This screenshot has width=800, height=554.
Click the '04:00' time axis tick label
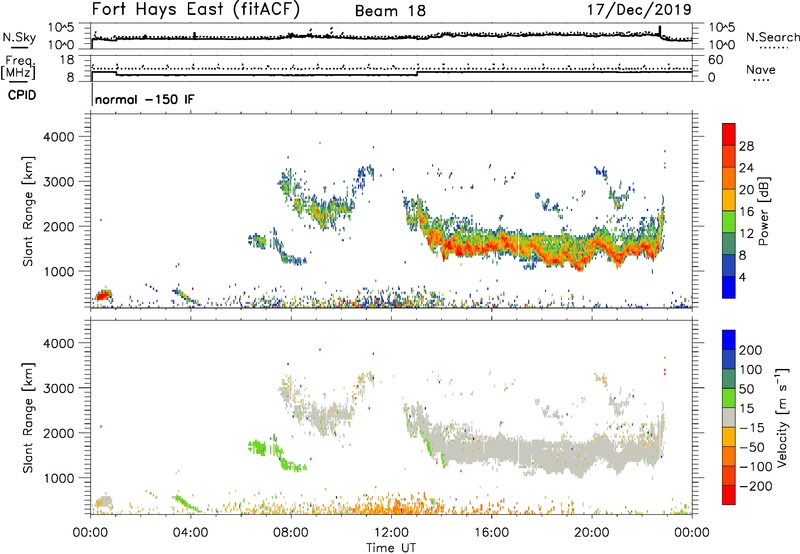tap(191, 533)
